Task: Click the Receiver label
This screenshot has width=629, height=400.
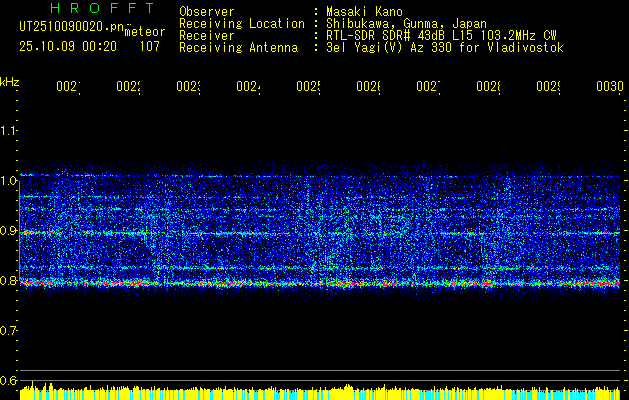Action: coord(207,35)
